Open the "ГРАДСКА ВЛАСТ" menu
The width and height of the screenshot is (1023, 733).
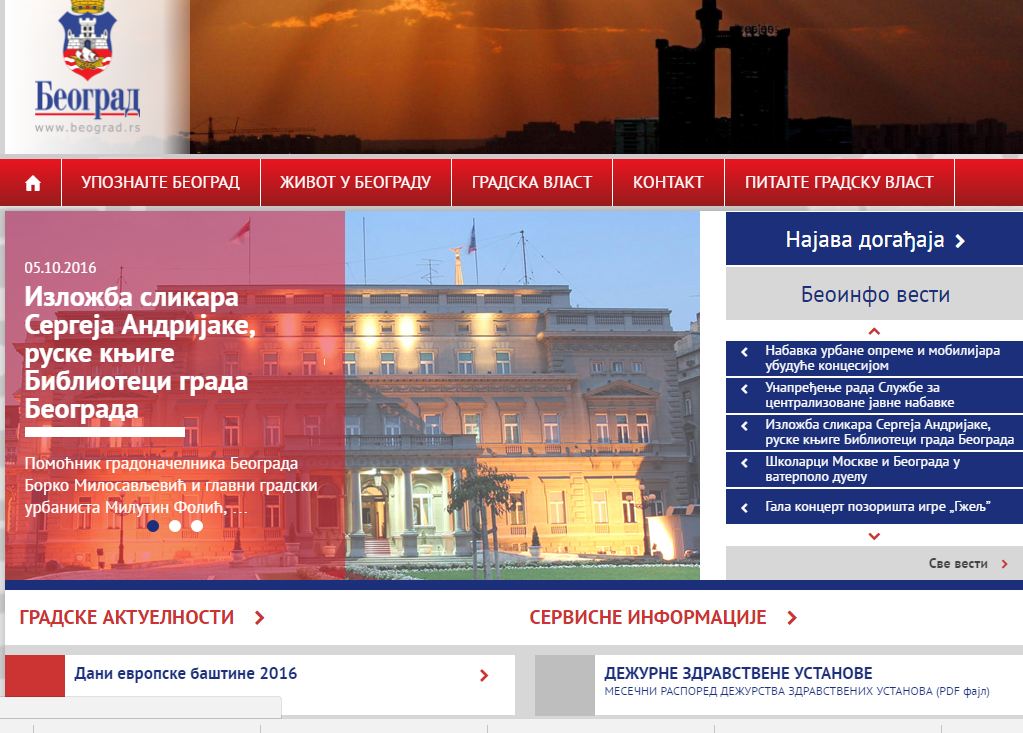pos(532,182)
